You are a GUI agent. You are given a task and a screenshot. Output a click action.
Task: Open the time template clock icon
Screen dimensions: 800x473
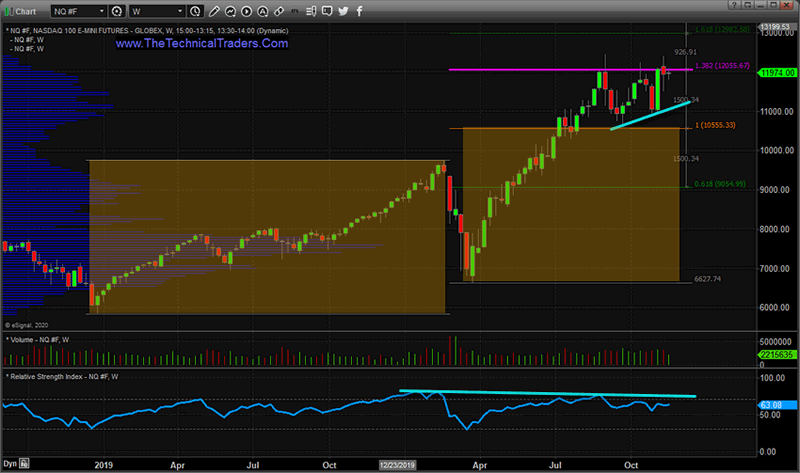195,11
